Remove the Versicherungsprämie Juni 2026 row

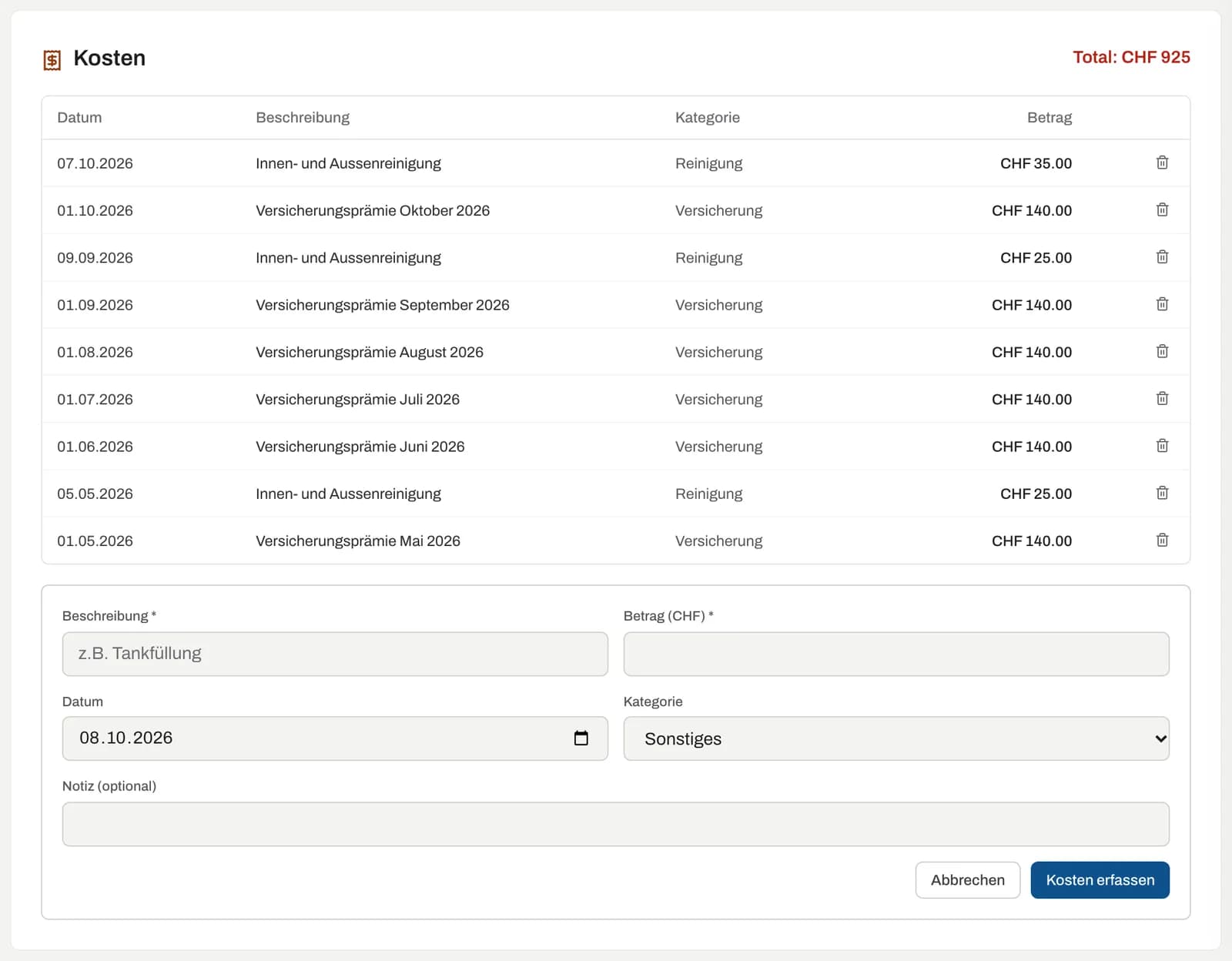pyautogui.click(x=1162, y=446)
